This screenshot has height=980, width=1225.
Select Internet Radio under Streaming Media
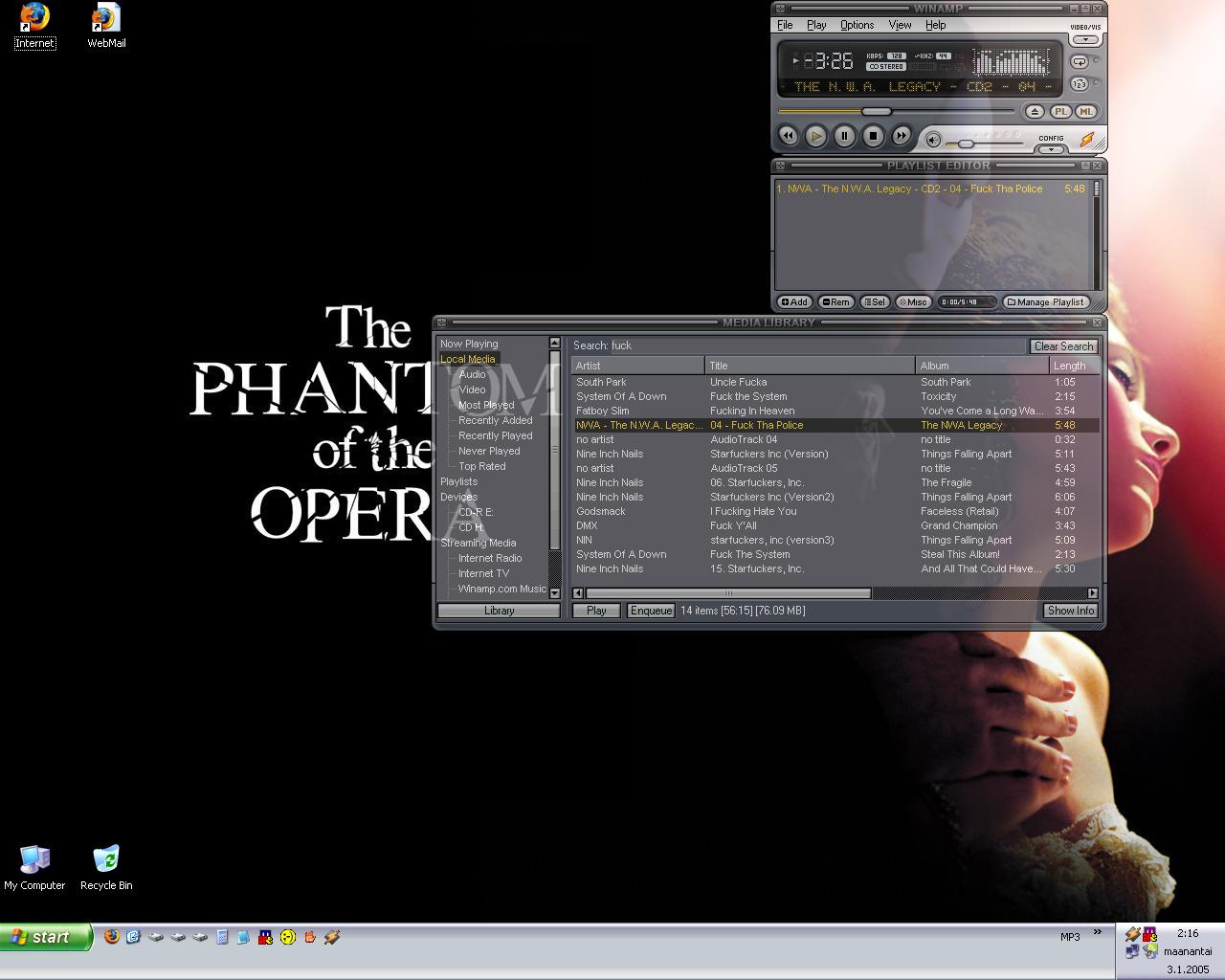[490, 558]
